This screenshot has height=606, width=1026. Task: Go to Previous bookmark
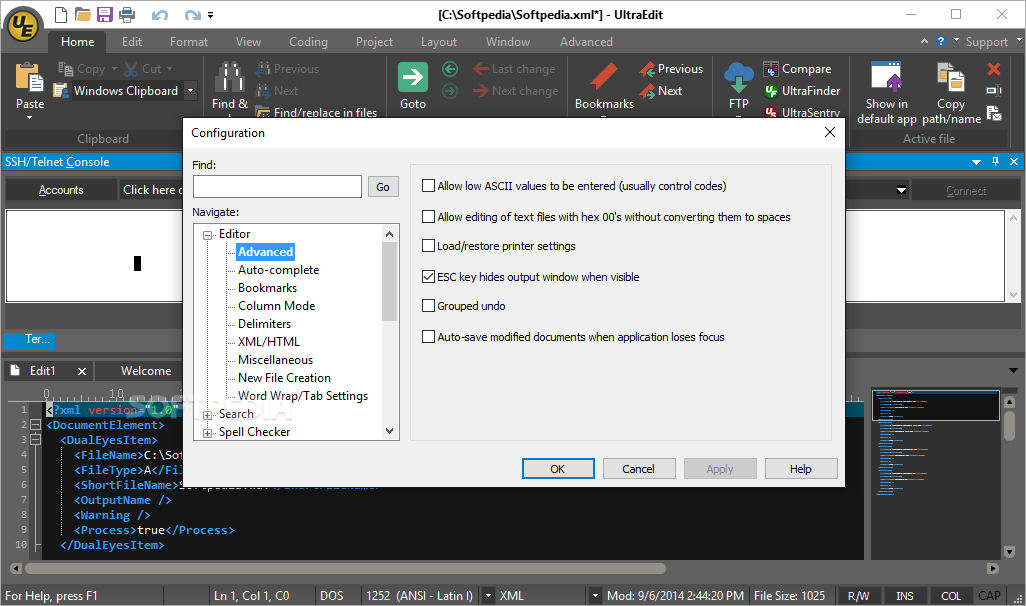coord(671,69)
